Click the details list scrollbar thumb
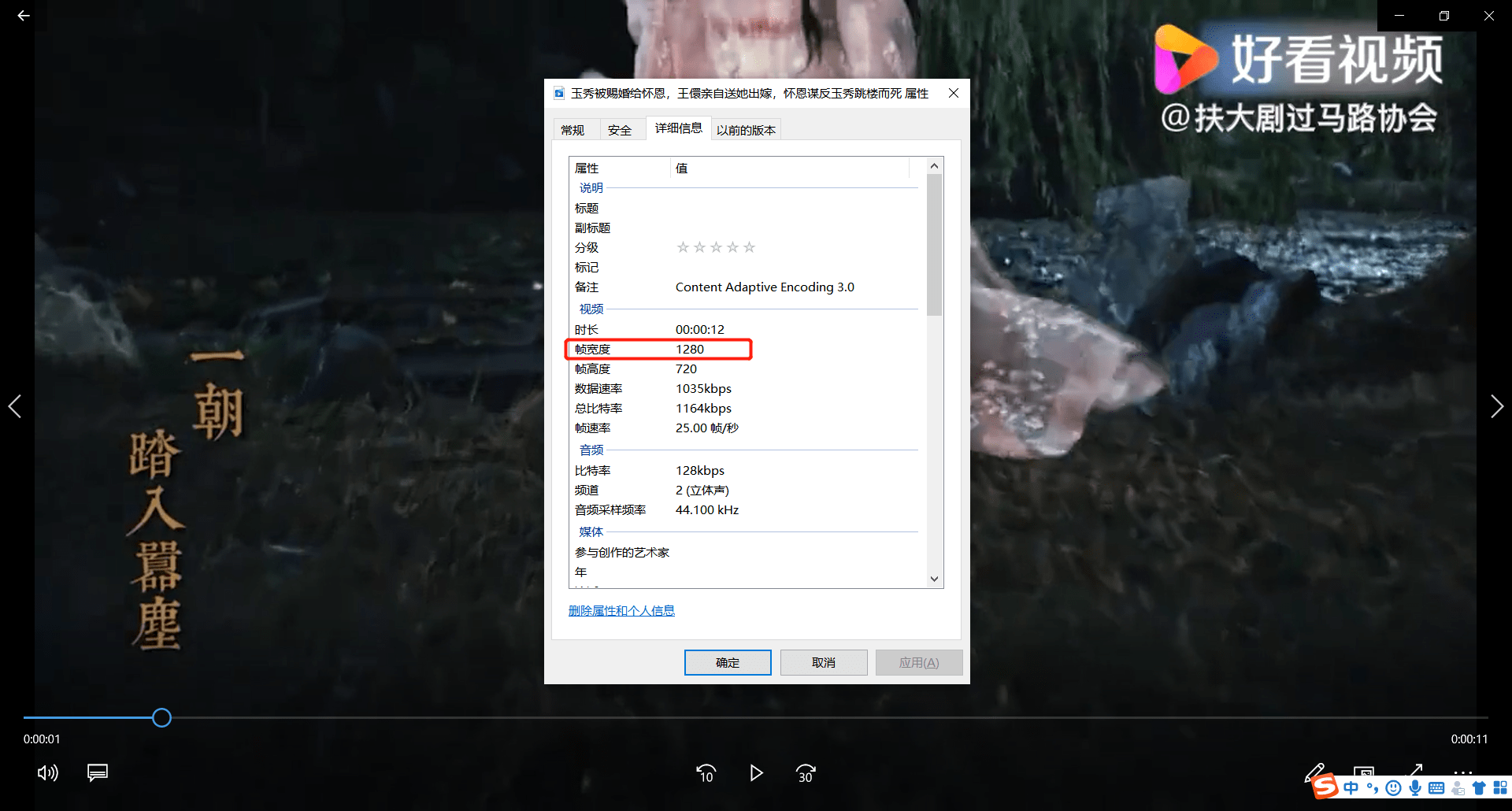The height and width of the screenshot is (811, 1512). 935,245
